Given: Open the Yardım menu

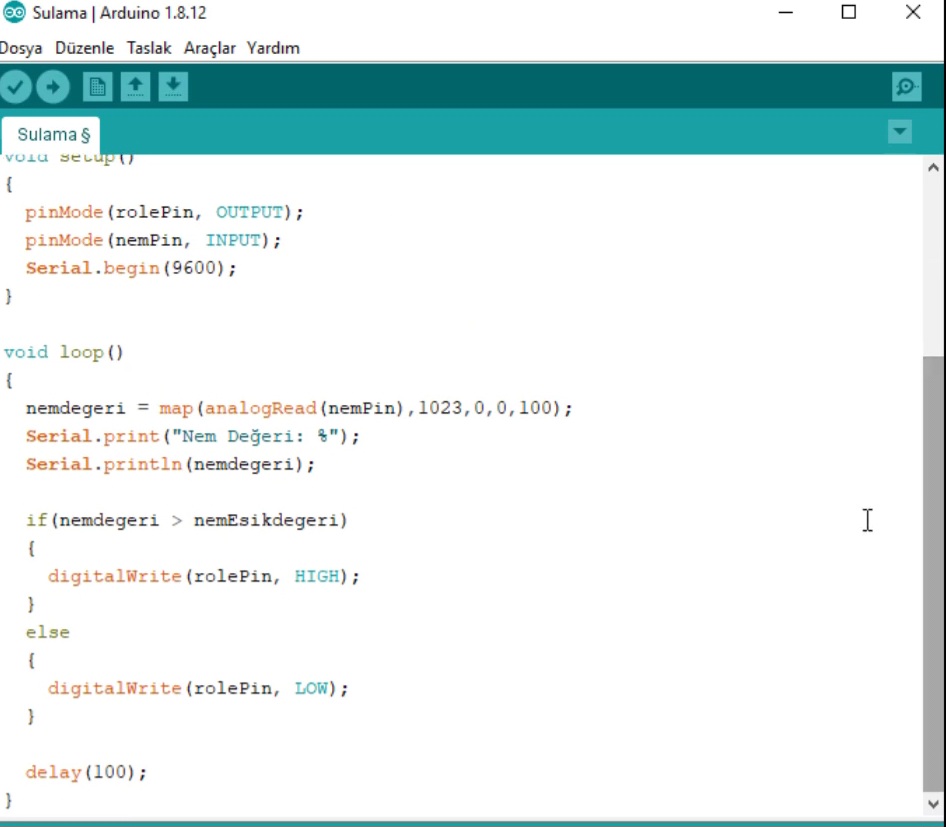Looking at the screenshot, I should (272, 47).
